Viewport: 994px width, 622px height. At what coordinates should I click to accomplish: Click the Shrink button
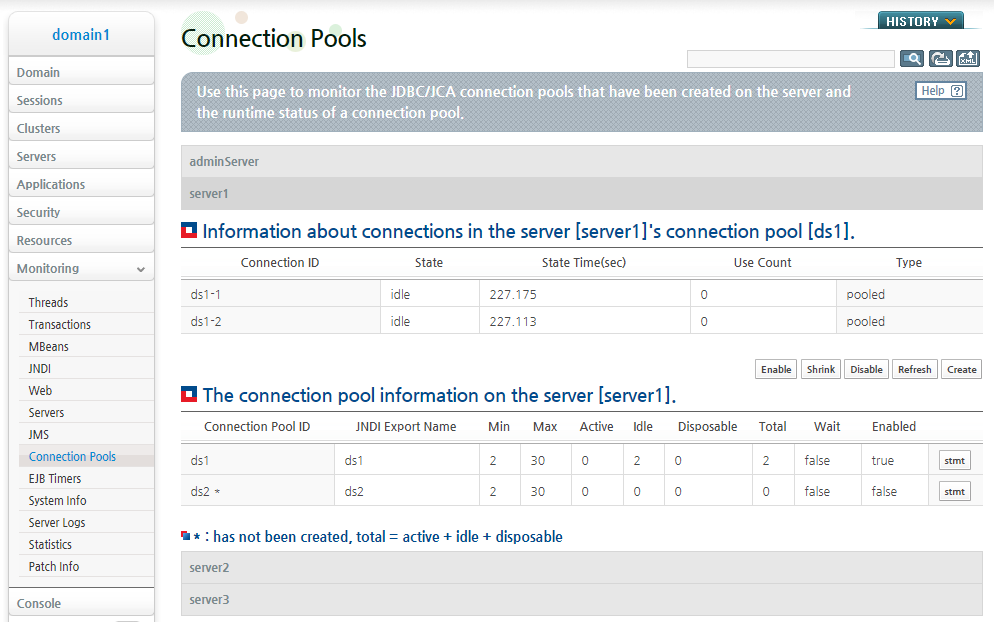(821, 369)
